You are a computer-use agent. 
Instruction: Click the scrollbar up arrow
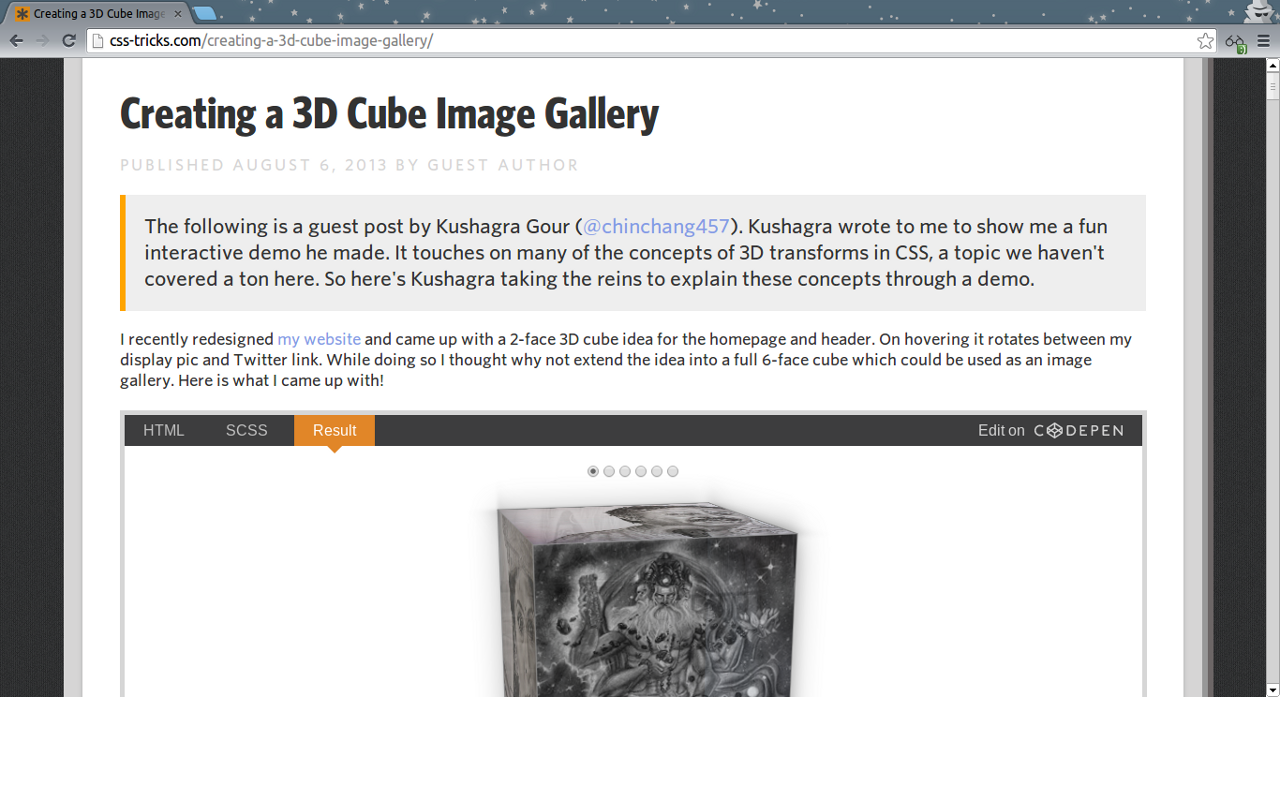1273,65
